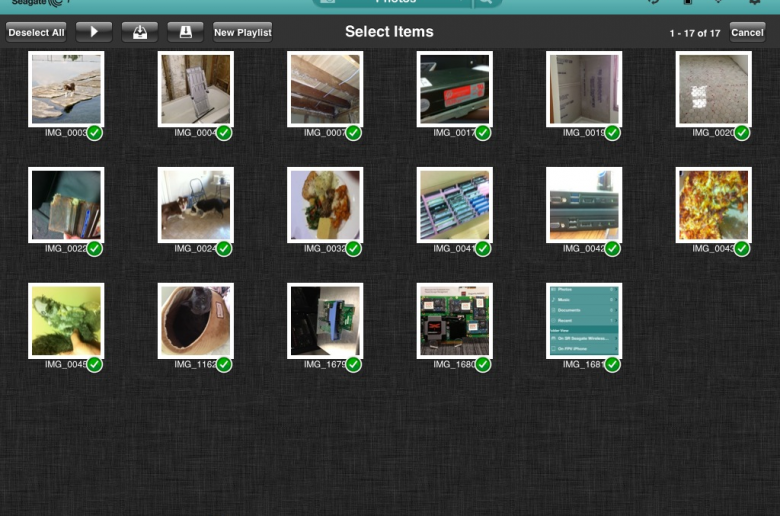This screenshot has width=780, height=516.
Task: Toggle the check badge on IMG_1679
Action: coord(354,365)
